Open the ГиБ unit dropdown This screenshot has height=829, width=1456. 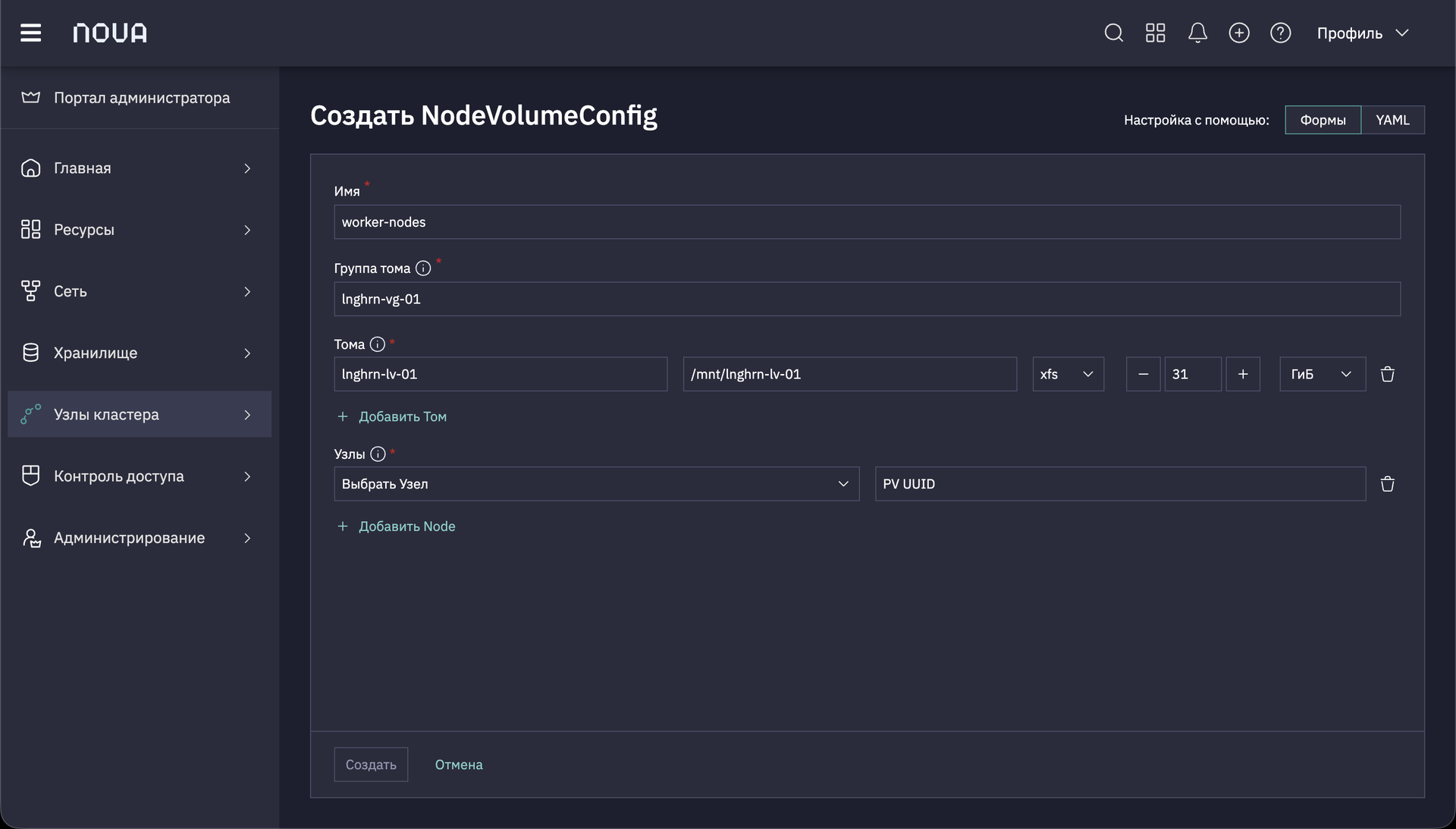click(1323, 374)
